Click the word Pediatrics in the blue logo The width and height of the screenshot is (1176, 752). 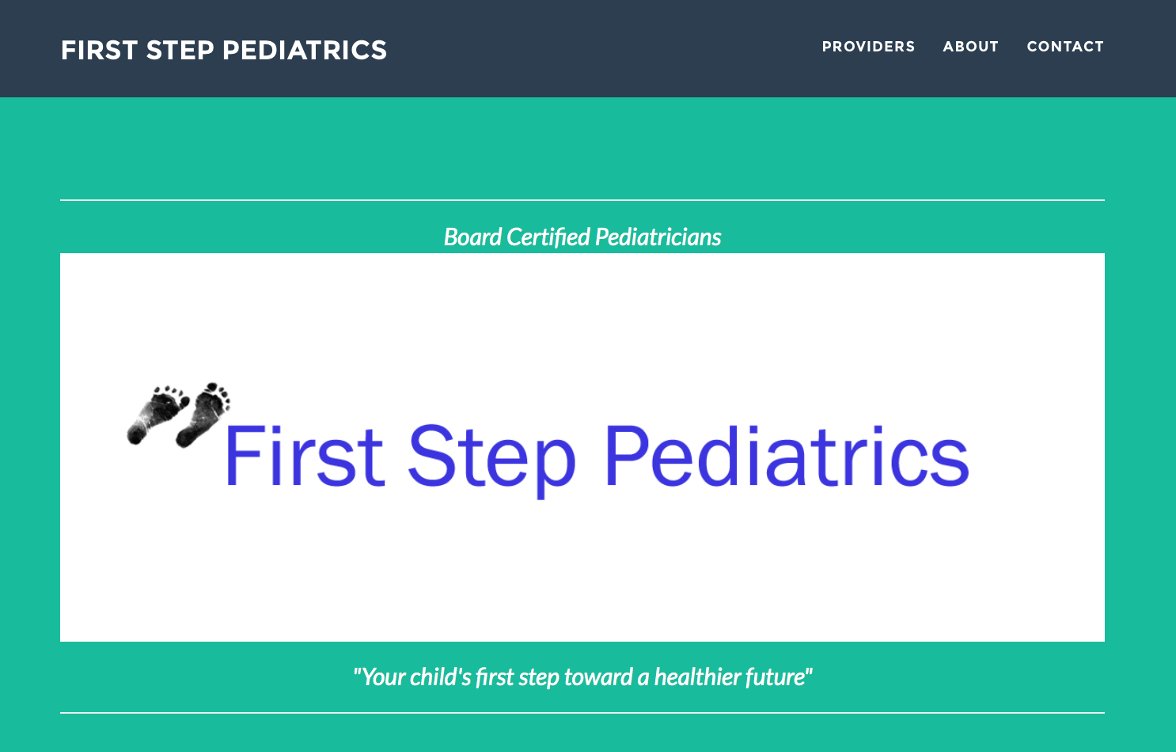787,456
